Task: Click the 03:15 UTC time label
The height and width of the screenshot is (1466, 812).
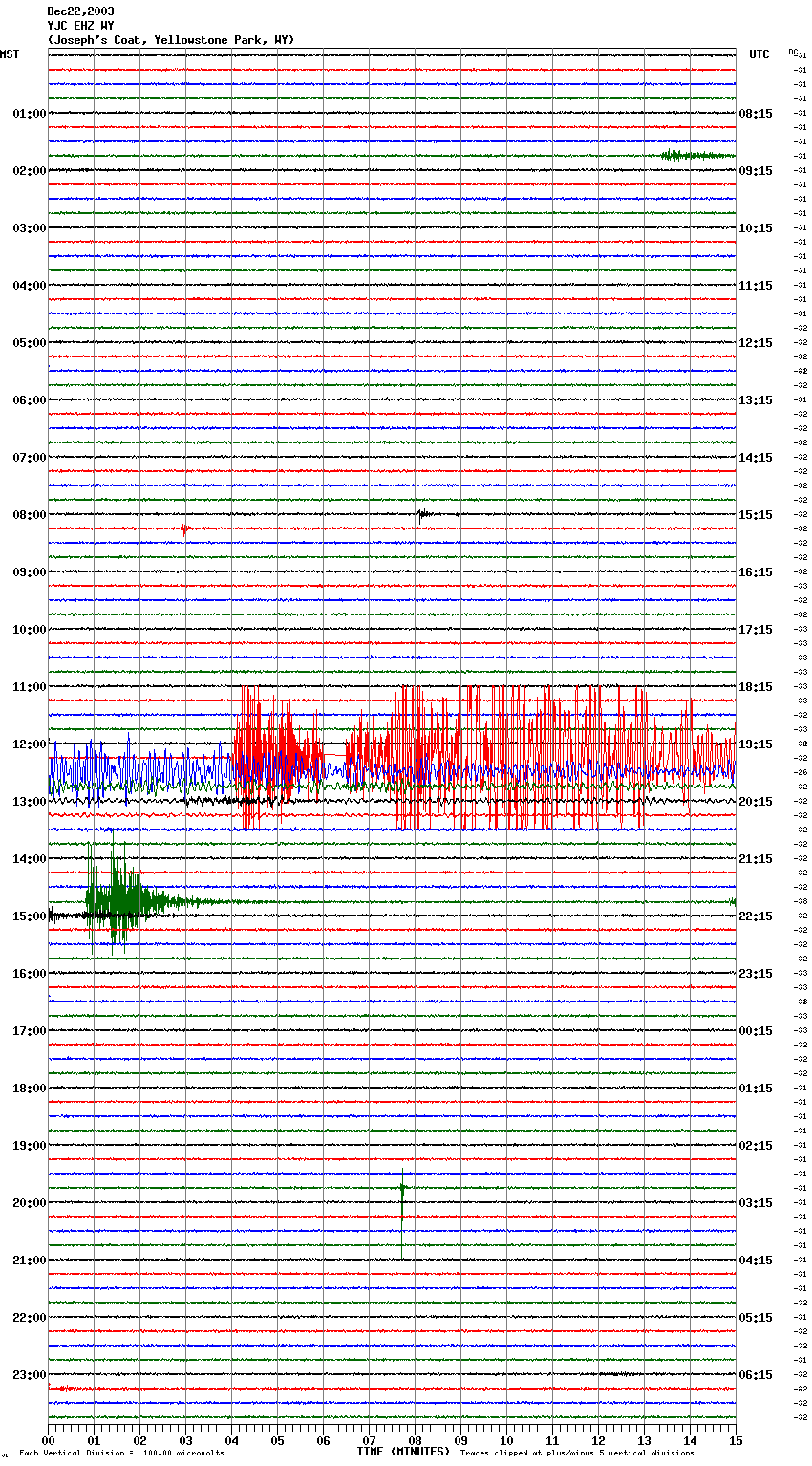Action: (x=756, y=1203)
